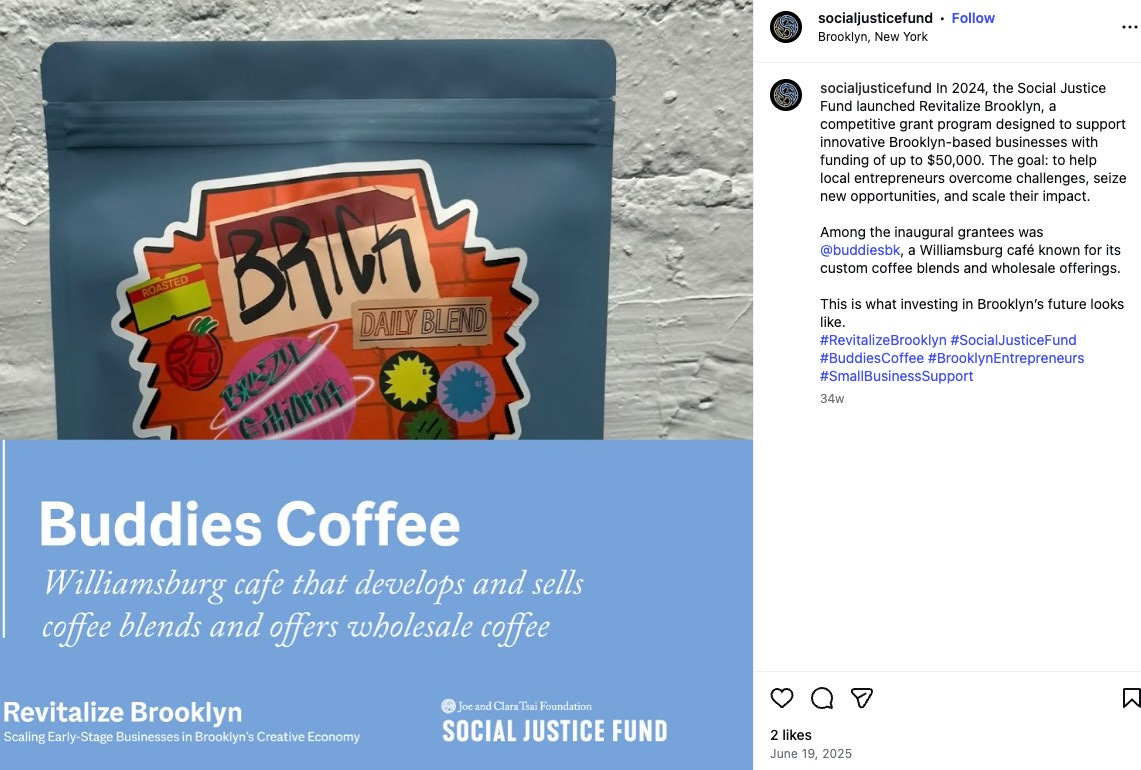The height and width of the screenshot is (770, 1141).
Task: Click the Buddies Coffee post image
Action: [x=376, y=385]
